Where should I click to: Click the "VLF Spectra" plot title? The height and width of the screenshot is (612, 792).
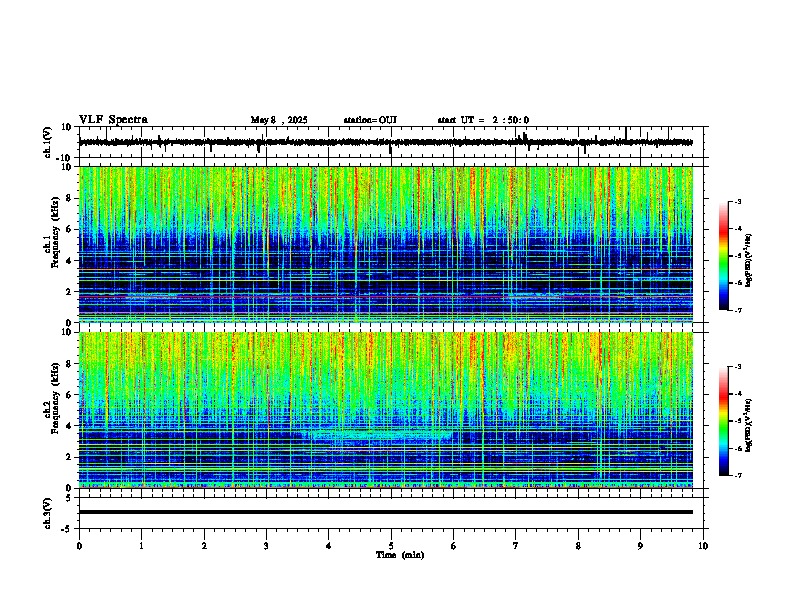tap(113, 120)
